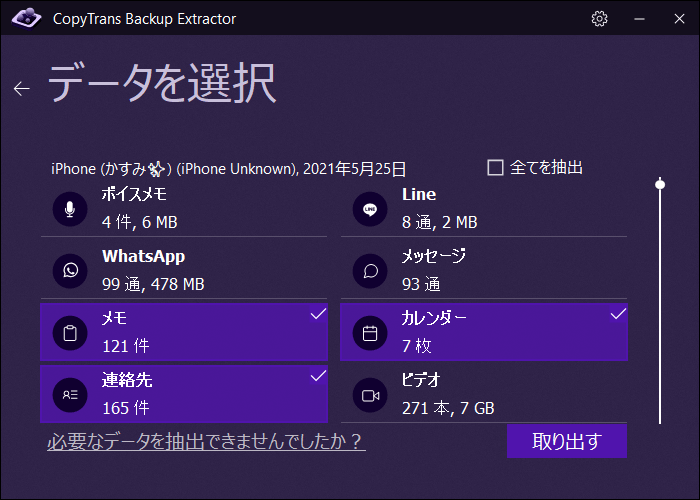Select the WhatsApp title label
Screen dimensions: 700x500
pos(143,256)
